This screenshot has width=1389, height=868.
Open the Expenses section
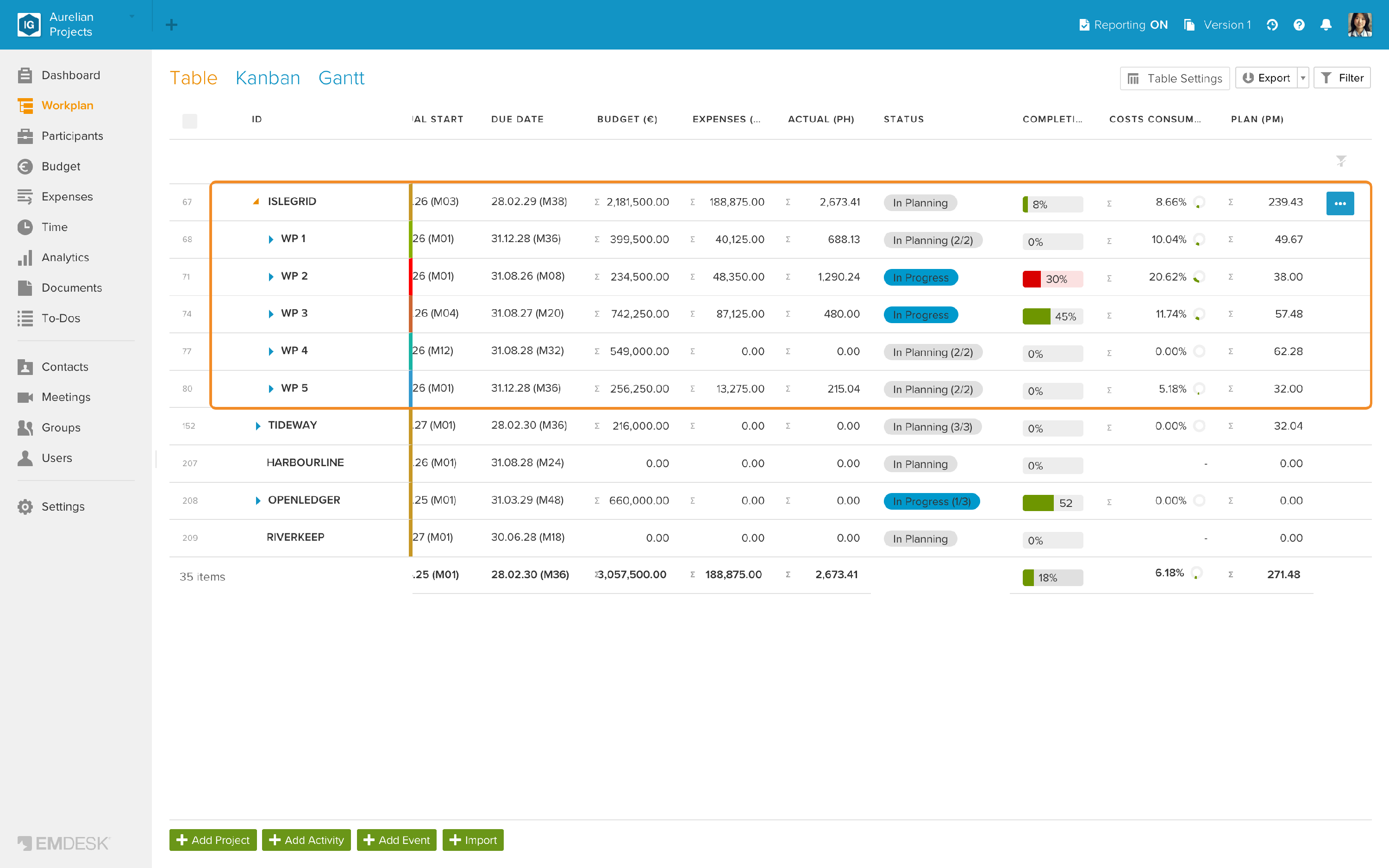55,197
